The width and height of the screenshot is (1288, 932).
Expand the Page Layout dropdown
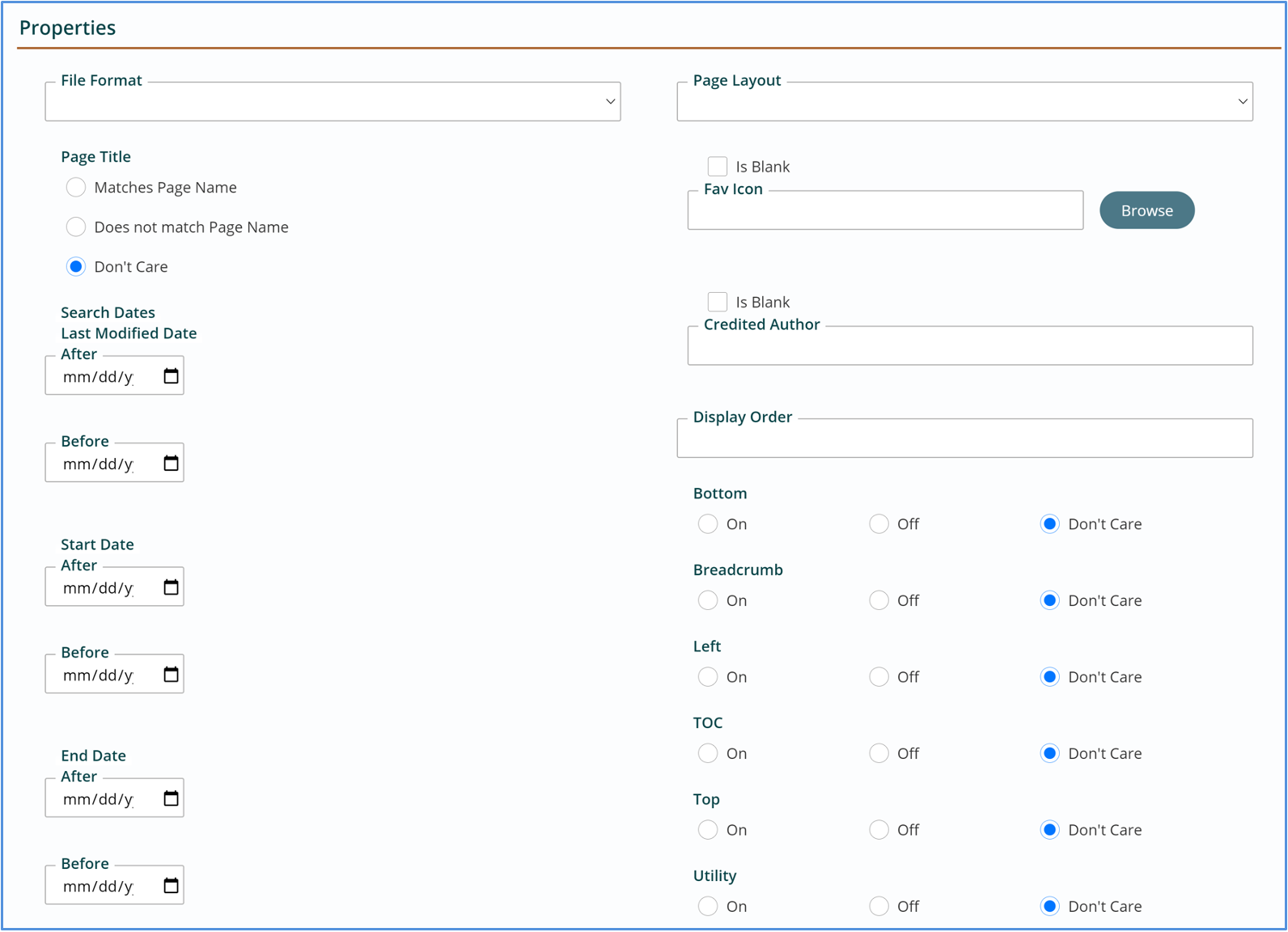[964, 102]
